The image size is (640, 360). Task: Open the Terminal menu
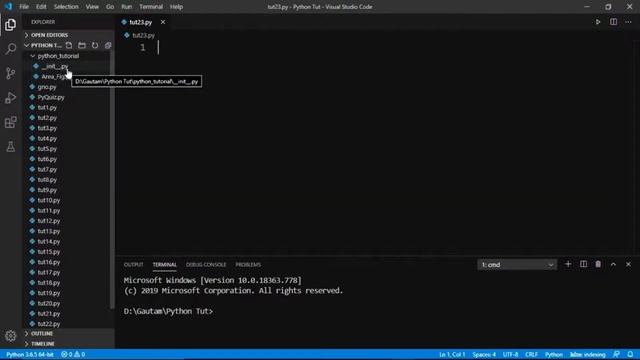pyautogui.click(x=151, y=7)
